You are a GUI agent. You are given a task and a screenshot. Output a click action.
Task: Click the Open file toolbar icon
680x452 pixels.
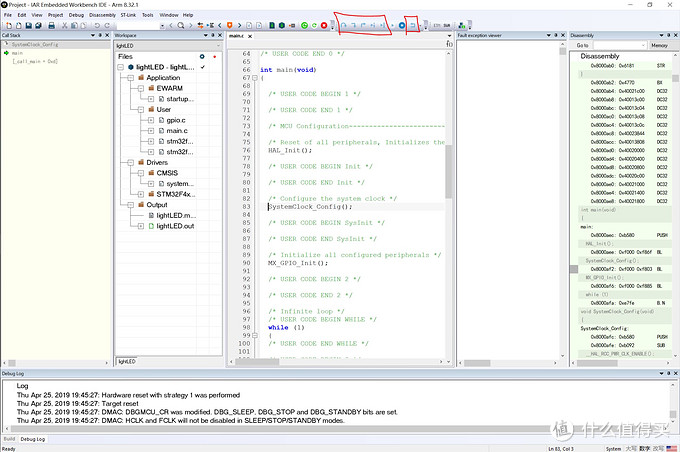point(19,26)
